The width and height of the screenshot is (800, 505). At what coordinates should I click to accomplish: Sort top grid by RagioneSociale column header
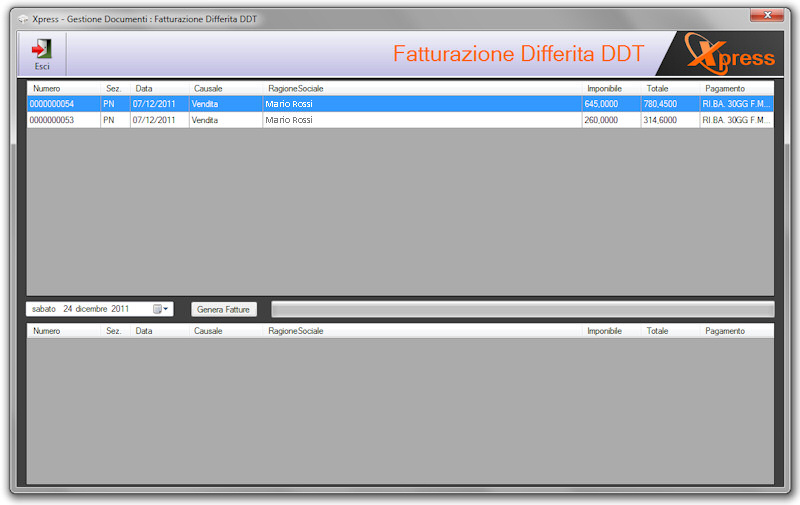tap(422, 88)
